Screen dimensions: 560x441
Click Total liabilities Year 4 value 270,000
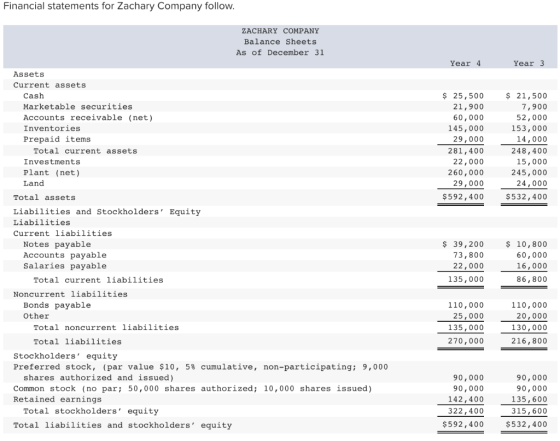pos(466,341)
